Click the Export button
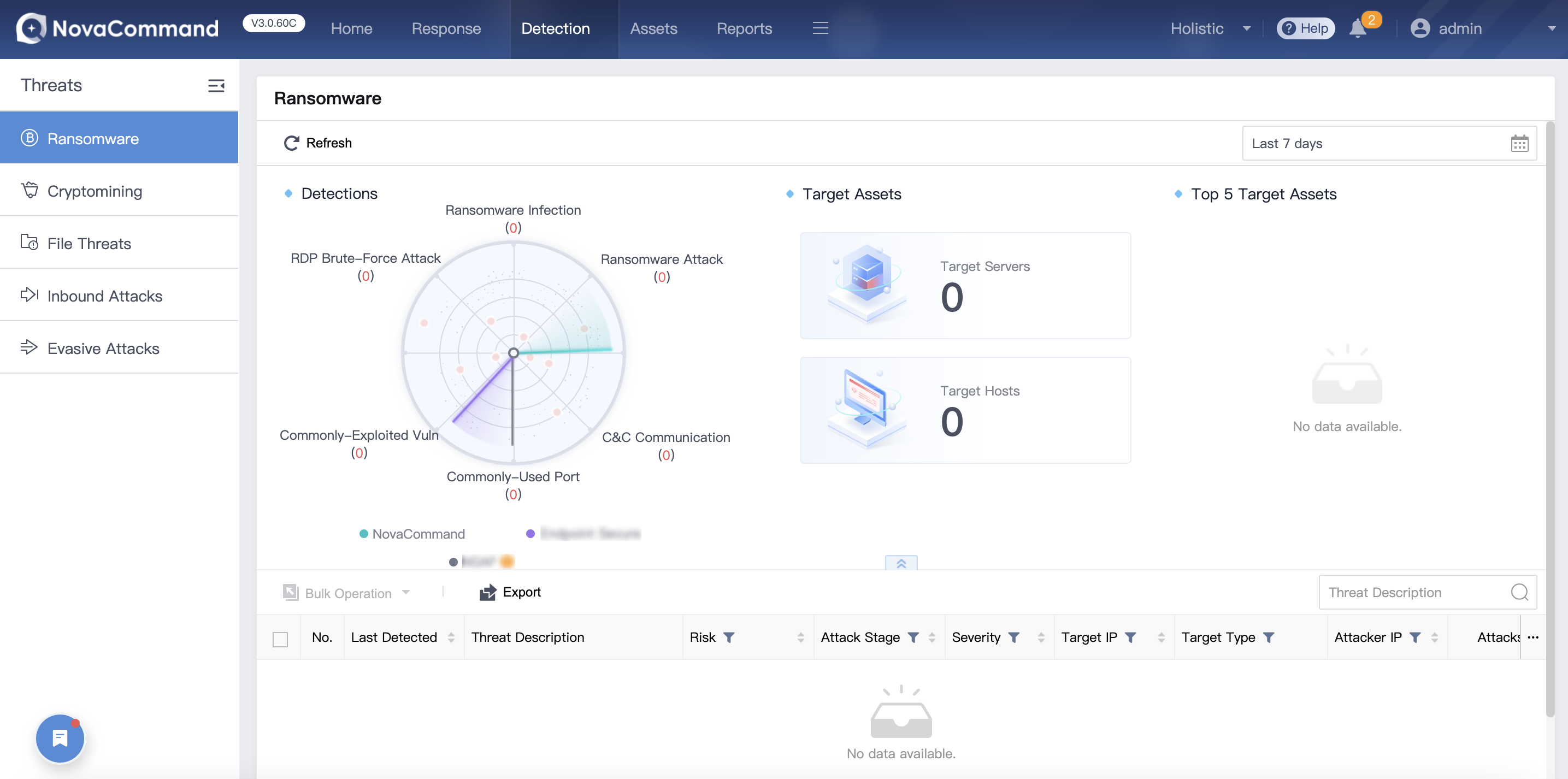 pos(510,592)
